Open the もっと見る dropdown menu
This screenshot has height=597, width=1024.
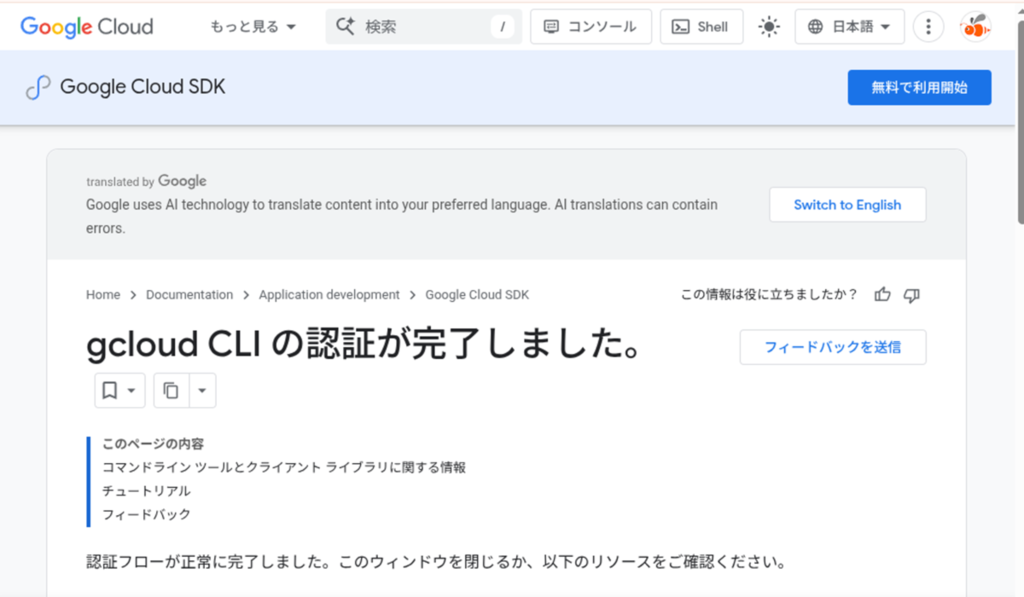pos(253,27)
